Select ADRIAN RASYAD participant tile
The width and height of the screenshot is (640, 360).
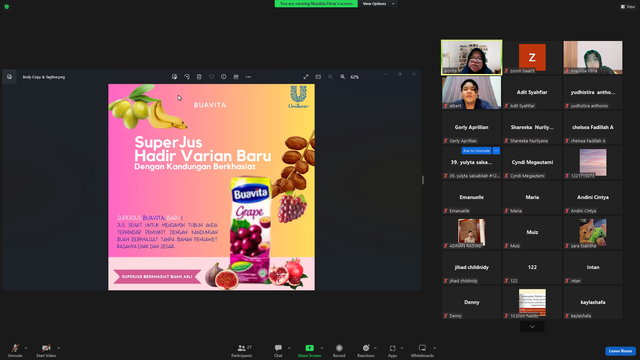[471, 232]
